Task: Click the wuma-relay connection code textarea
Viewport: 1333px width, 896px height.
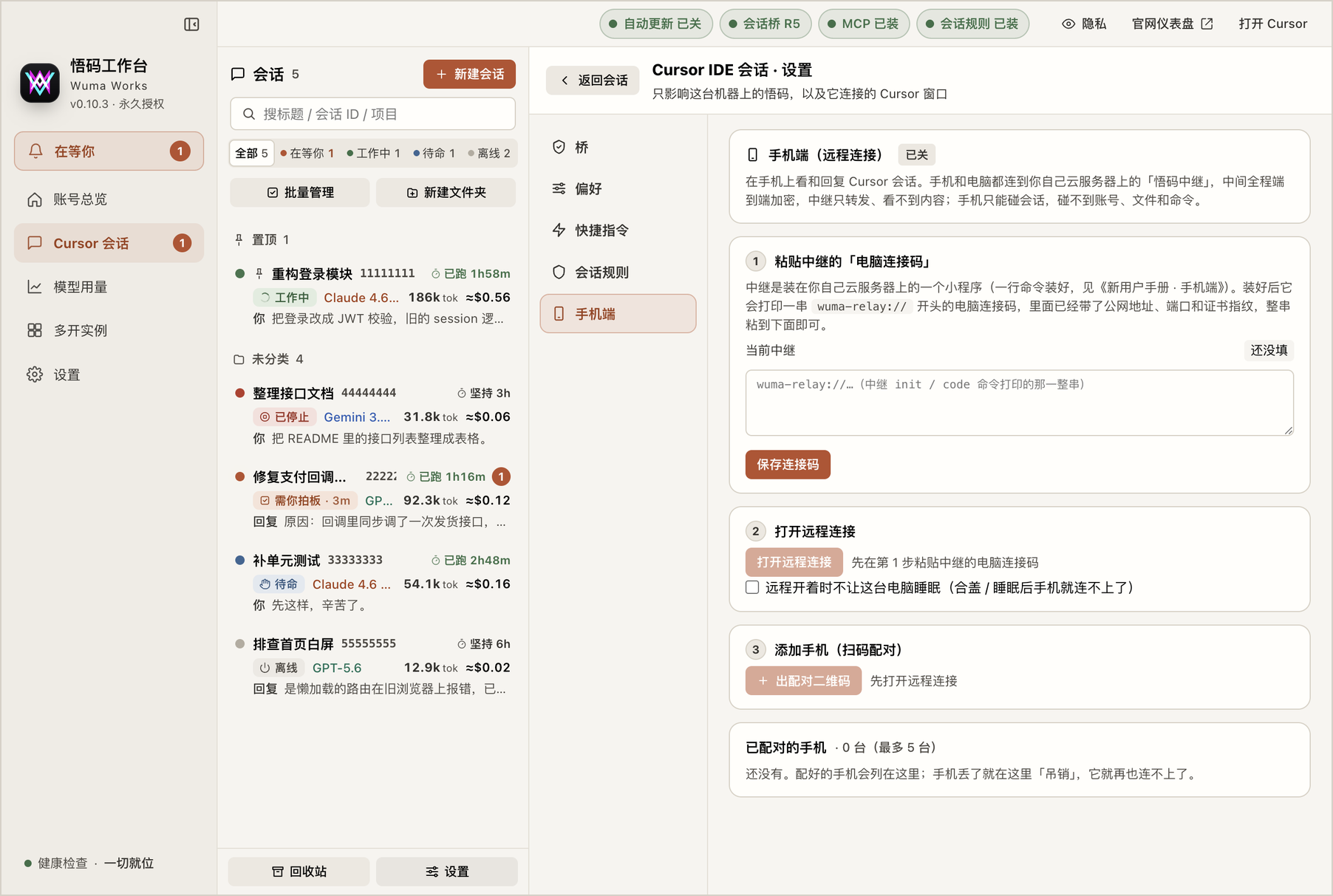Action: click(1019, 403)
